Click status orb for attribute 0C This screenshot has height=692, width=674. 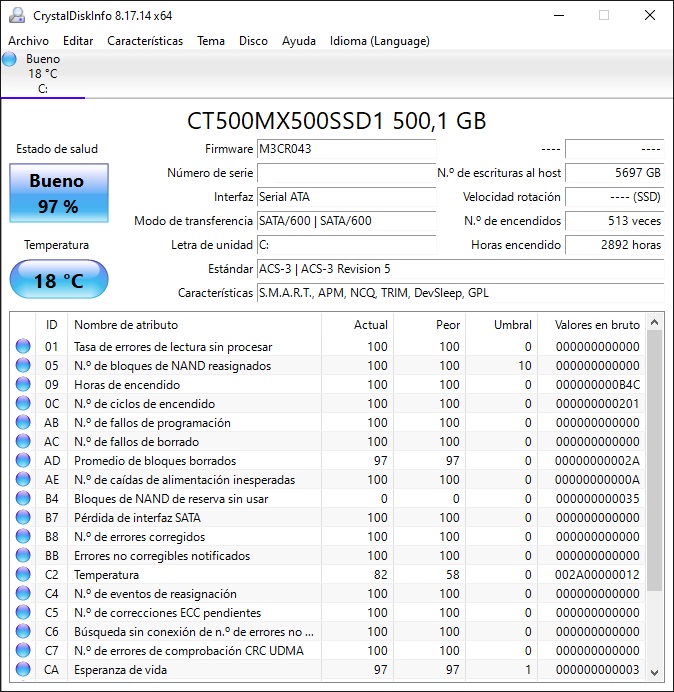click(x=23, y=403)
